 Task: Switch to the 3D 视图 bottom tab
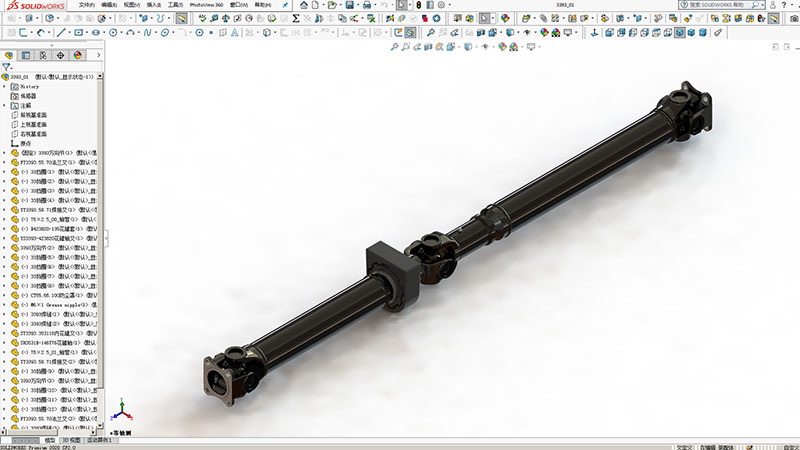pos(71,440)
